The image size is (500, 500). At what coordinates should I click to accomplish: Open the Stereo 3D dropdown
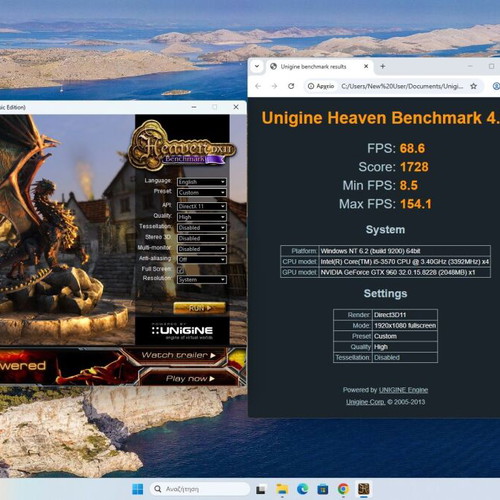tap(202, 238)
